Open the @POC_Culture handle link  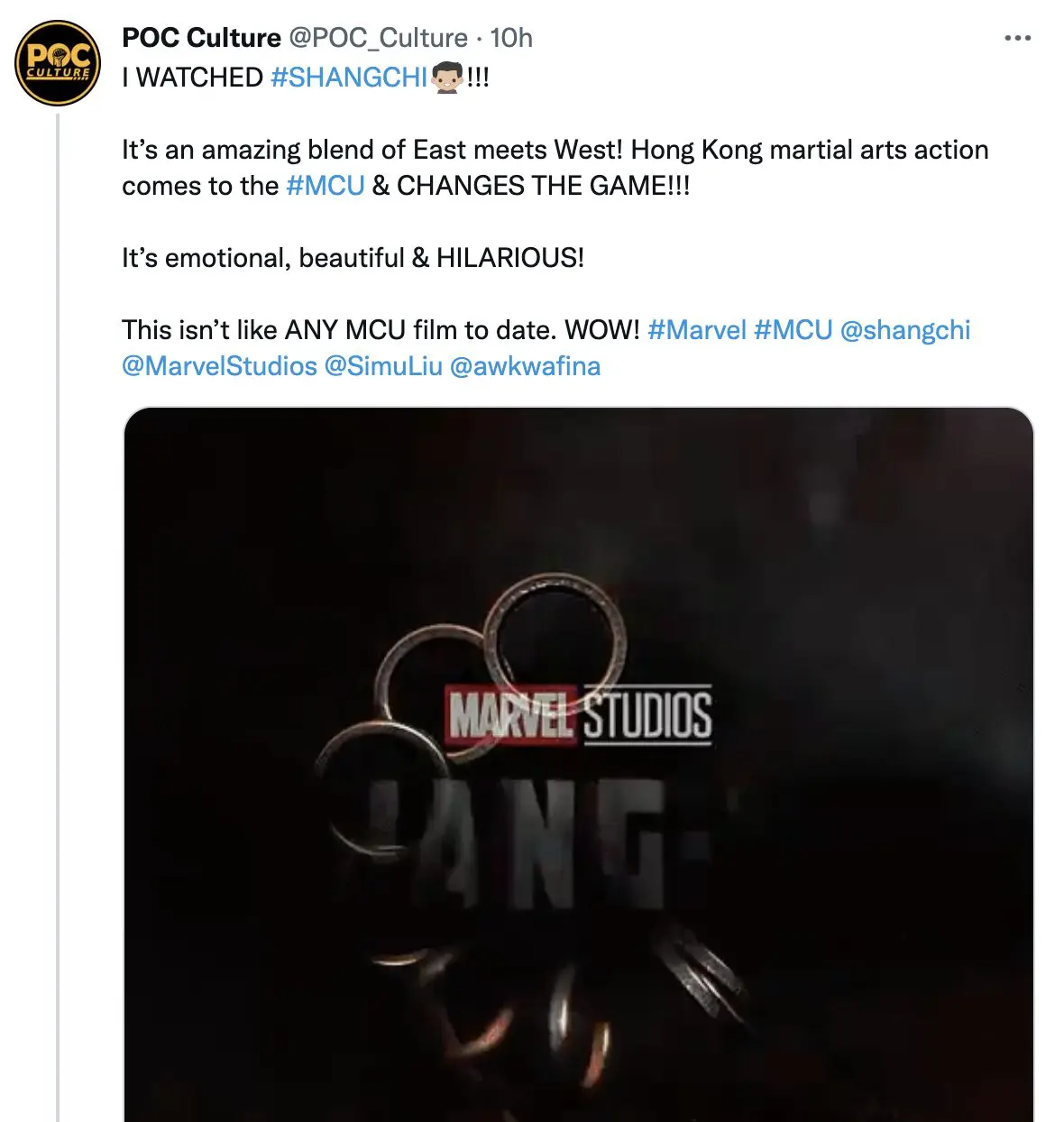[x=378, y=38]
